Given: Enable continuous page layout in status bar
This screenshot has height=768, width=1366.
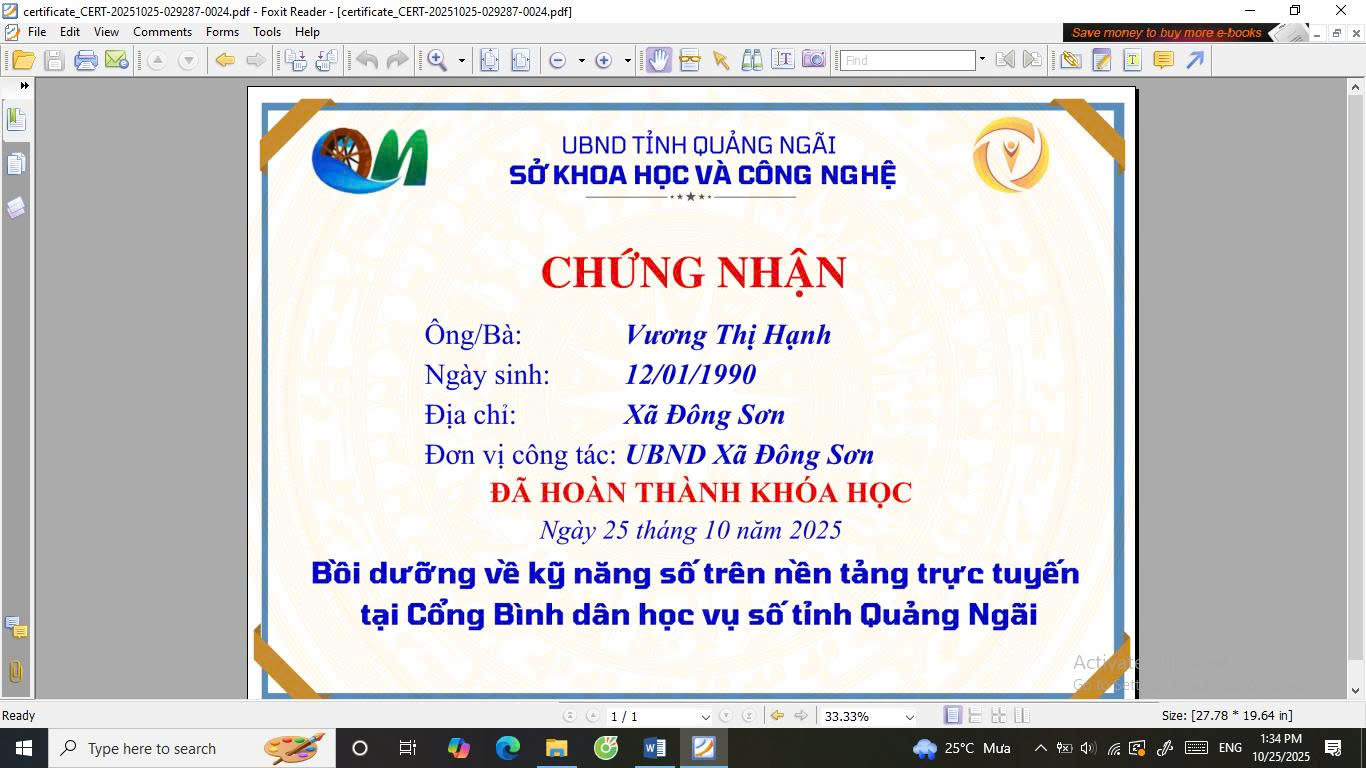Looking at the screenshot, I should (976, 716).
